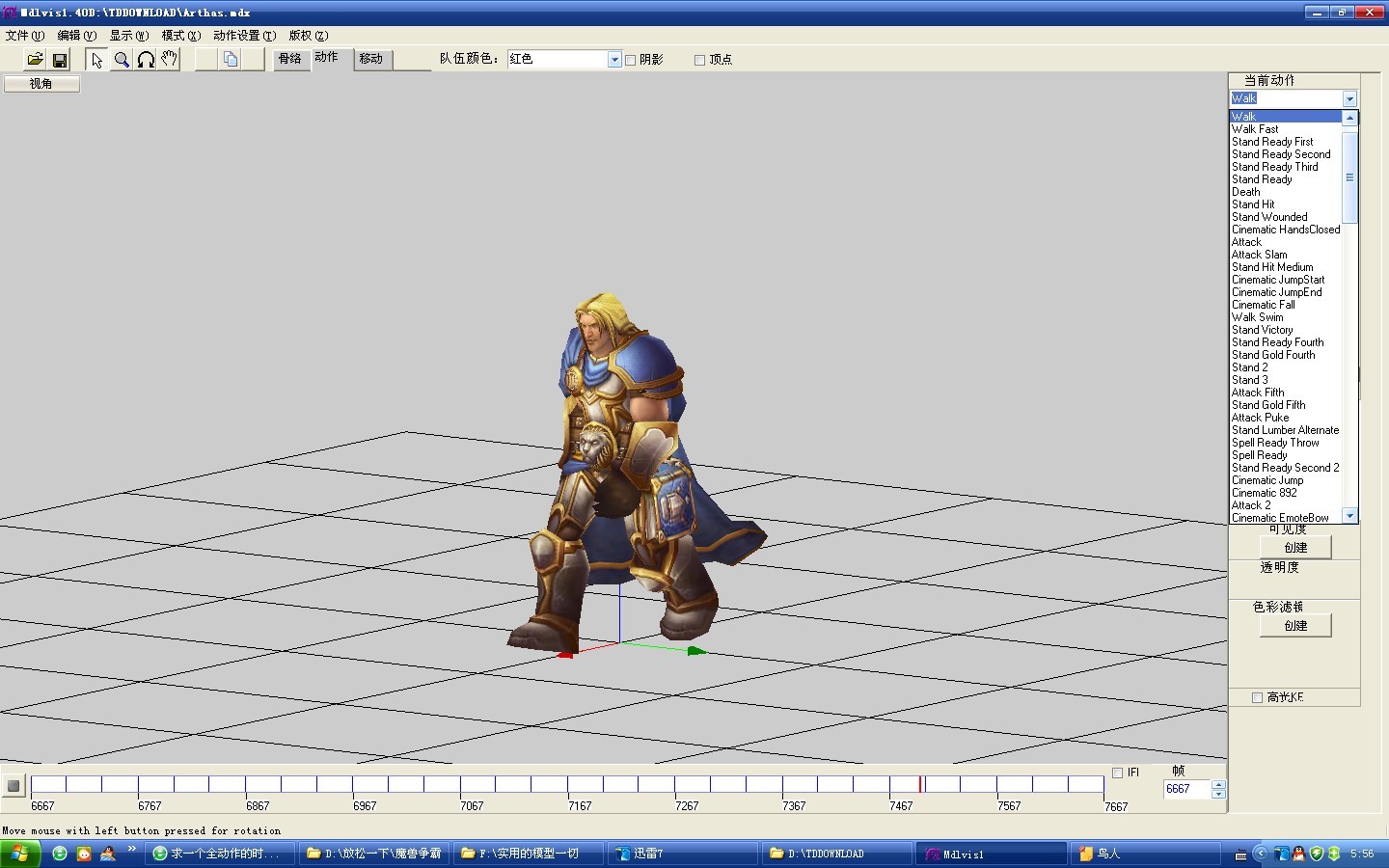This screenshot has width=1389, height=868.
Task: Open the F:\实用的模型一切 taskbar window
Action: pos(531,854)
